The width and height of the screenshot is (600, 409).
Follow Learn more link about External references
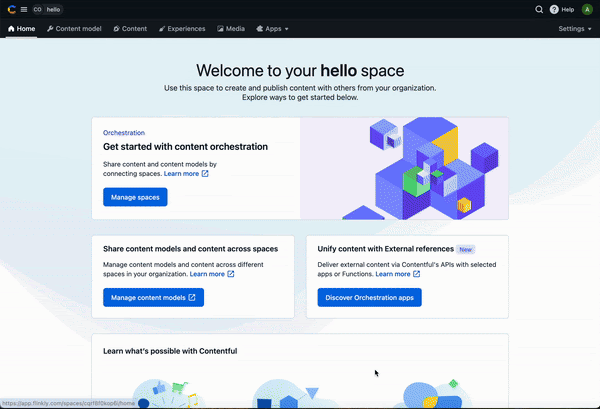click(398, 274)
